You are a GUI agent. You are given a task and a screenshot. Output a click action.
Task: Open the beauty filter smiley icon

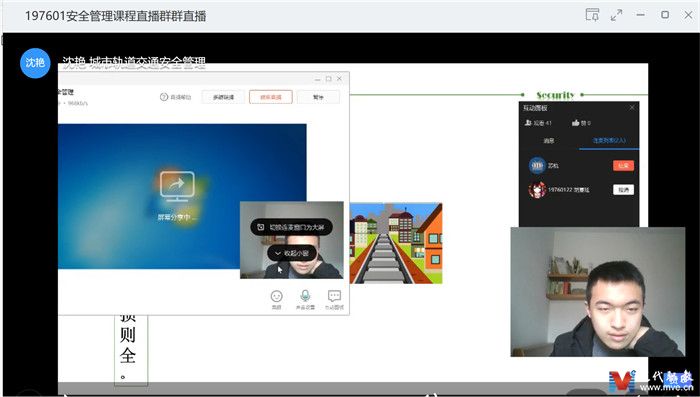click(x=277, y=297)
